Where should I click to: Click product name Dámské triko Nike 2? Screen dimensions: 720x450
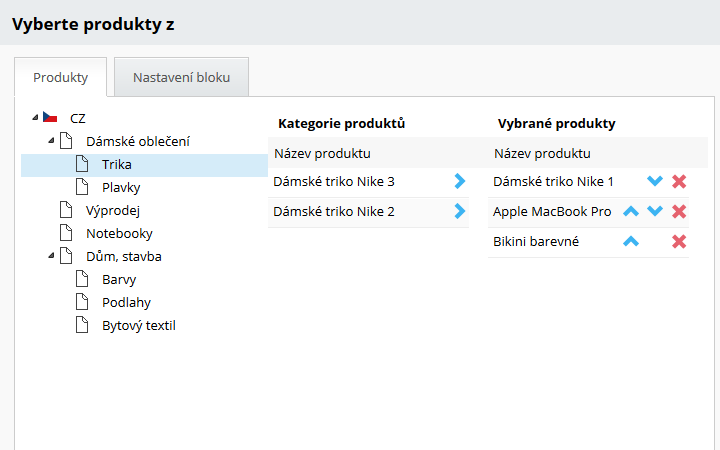[x=334, y=211]
